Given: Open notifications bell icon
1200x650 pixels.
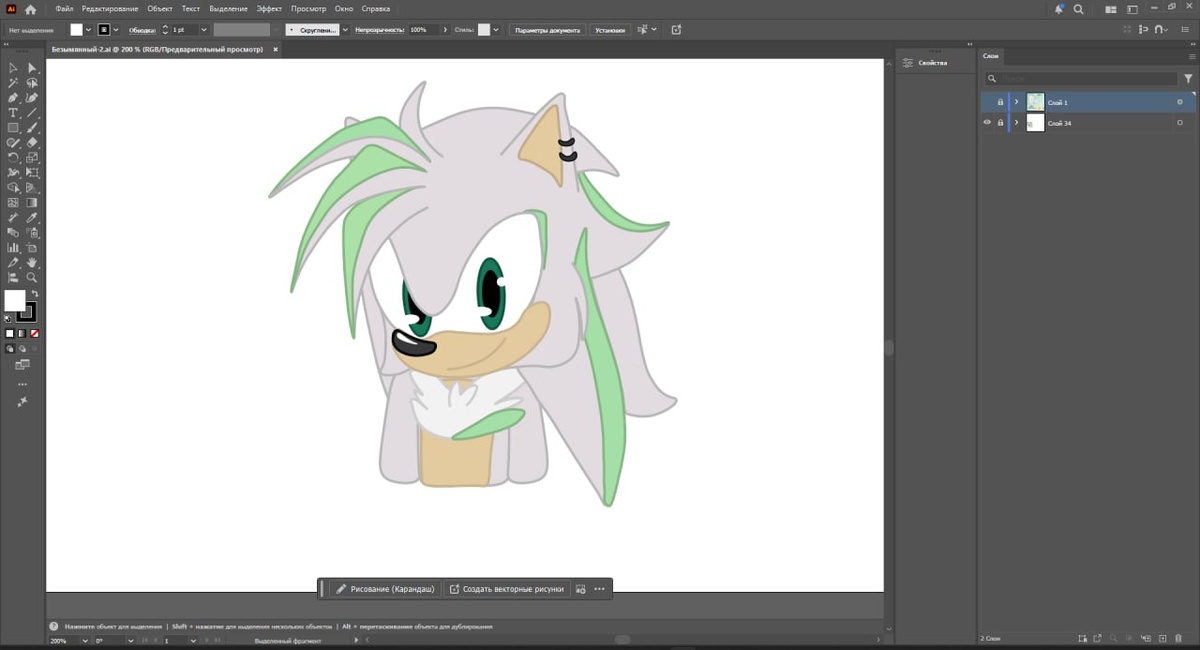Looking at the screenshot, I should click(1060, 9).
